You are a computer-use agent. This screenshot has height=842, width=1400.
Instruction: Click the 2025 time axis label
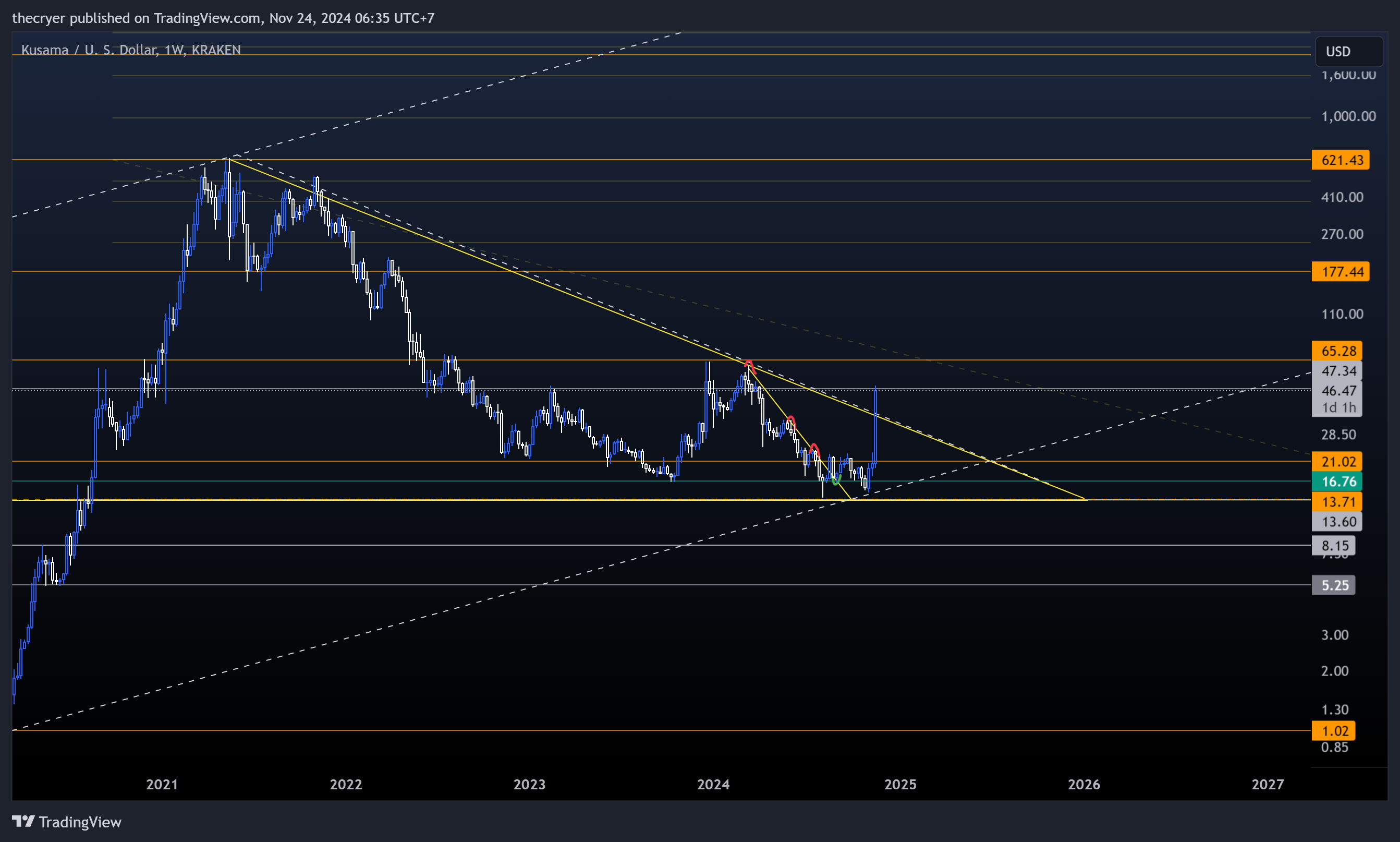point(900,785)
